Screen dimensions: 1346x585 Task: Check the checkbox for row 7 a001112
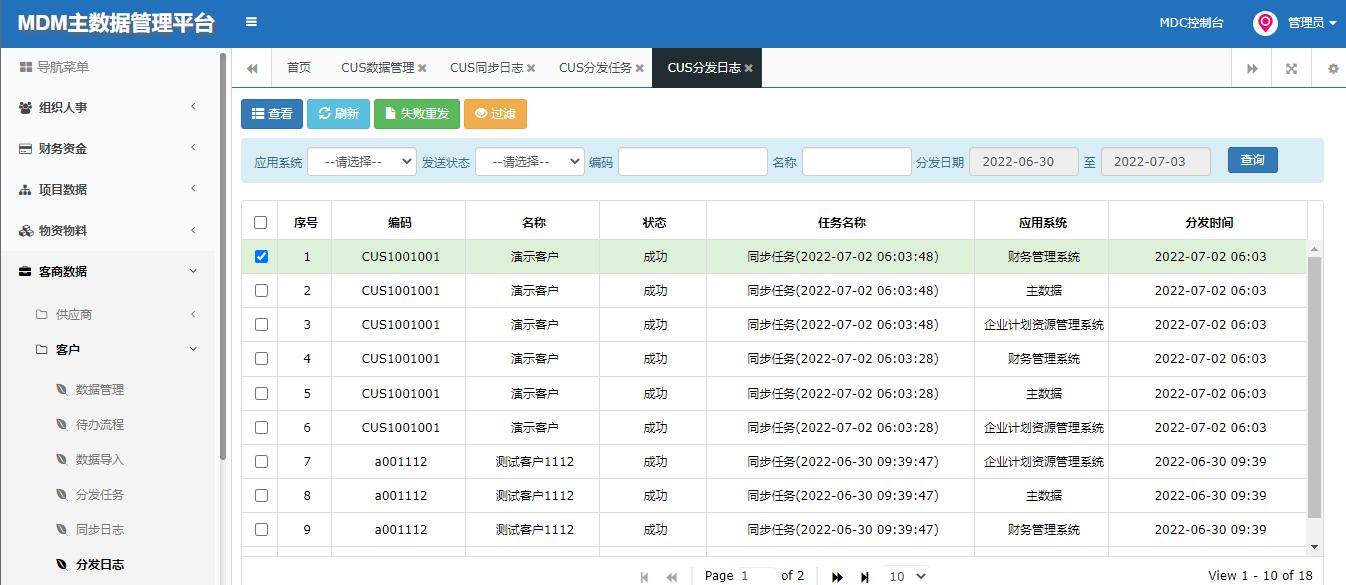pyautogui.click(x=261, y=461)
